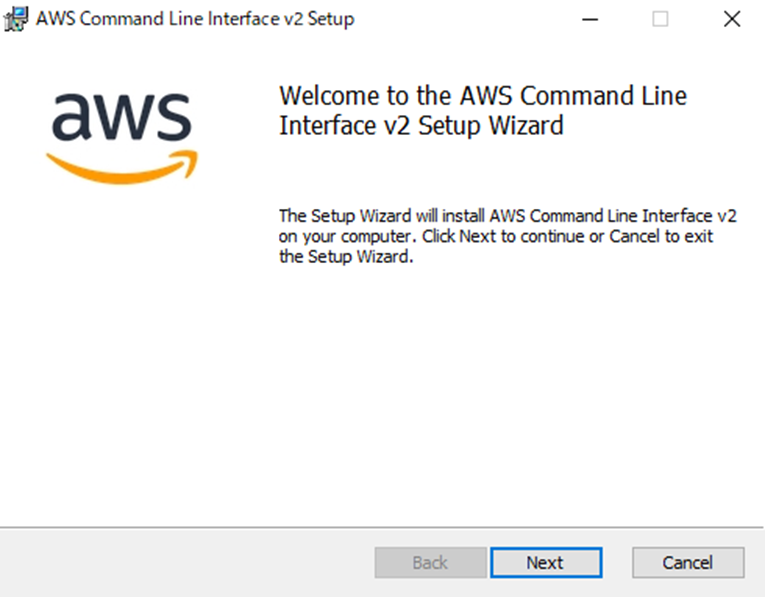Click the disabled Back button
This screenshot has width=765, height=597.
(x=430, y=562)
